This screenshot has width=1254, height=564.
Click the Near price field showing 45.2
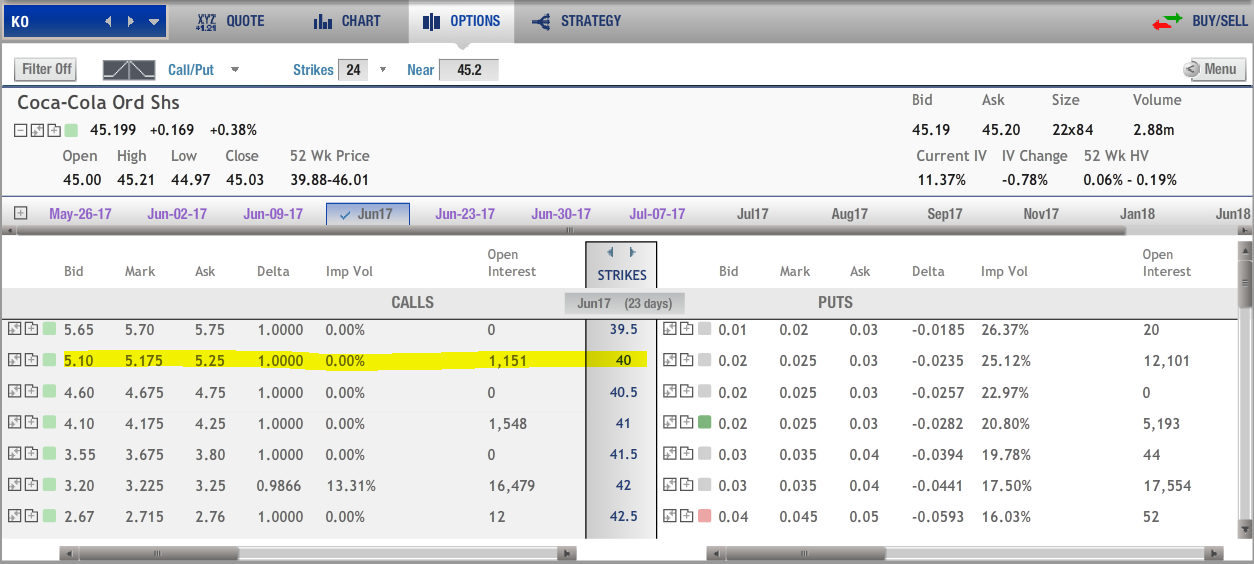(x=468, y=70)
